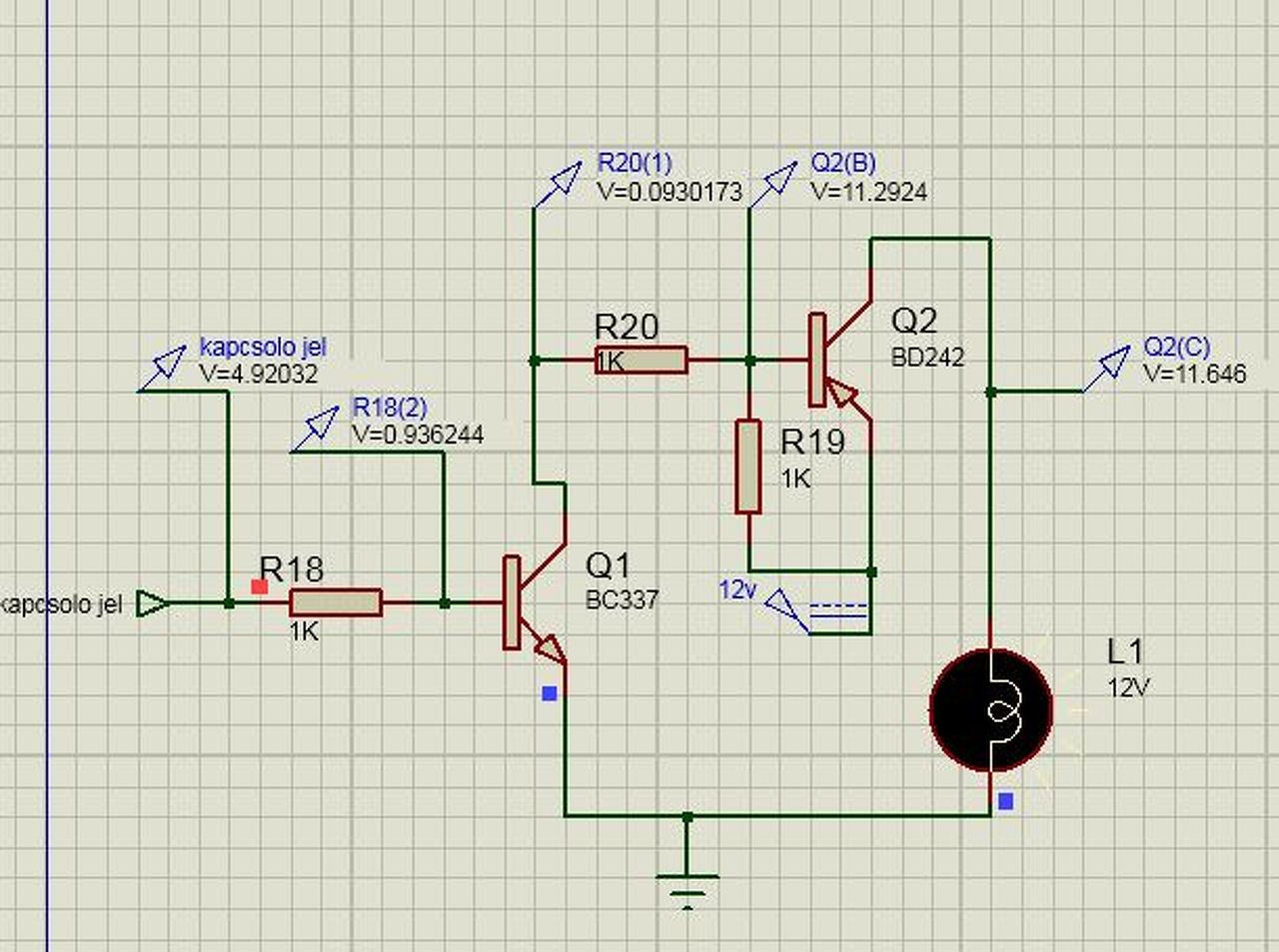Click the blue pin marker below Q1 emitter

tap(549, 693)
